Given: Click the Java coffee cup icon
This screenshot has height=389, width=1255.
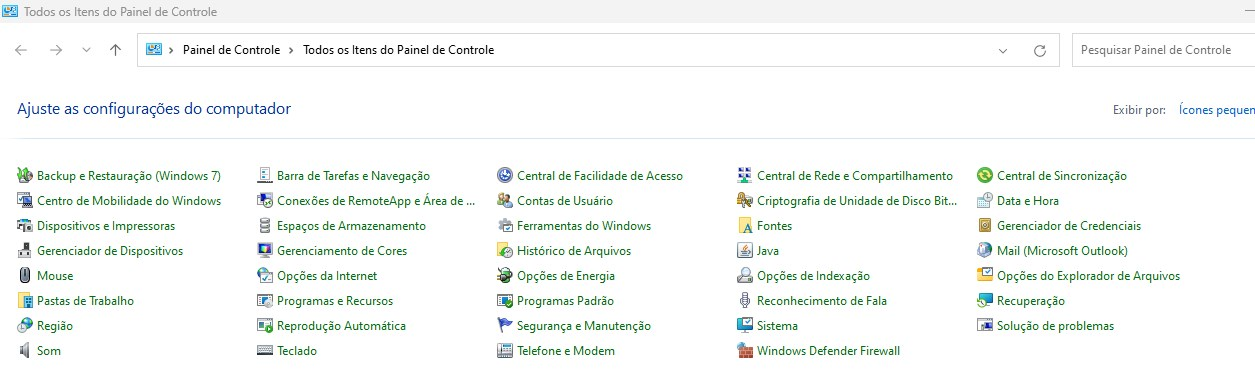Looking at the screenshot, I should click(745, 251).
